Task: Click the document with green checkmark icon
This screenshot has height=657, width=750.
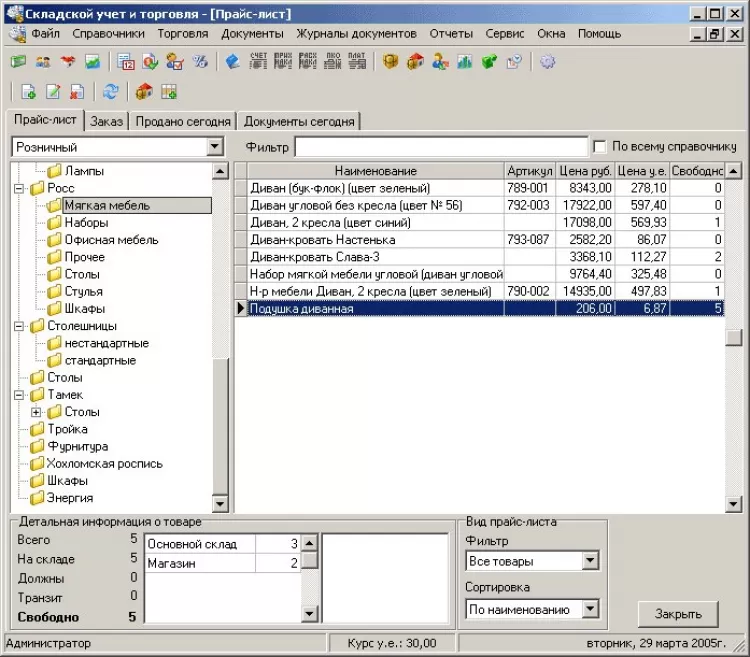Action: click(150, 62)
